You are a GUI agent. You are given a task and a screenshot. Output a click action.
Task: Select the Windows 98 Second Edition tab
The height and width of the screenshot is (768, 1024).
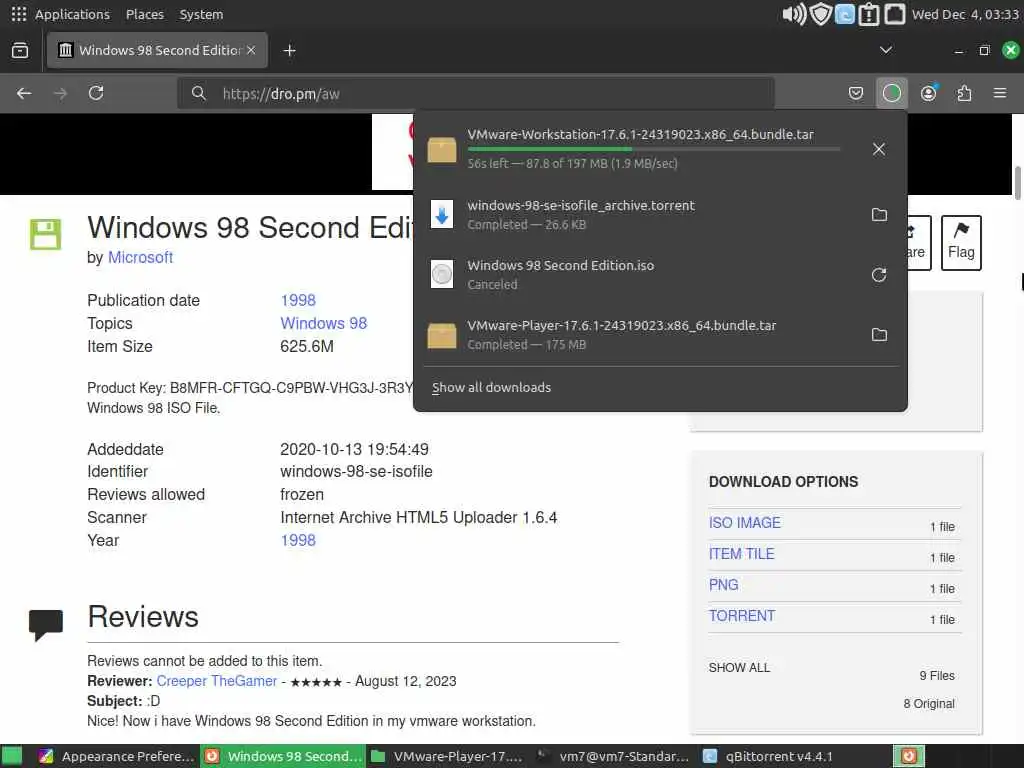[157, 50]
